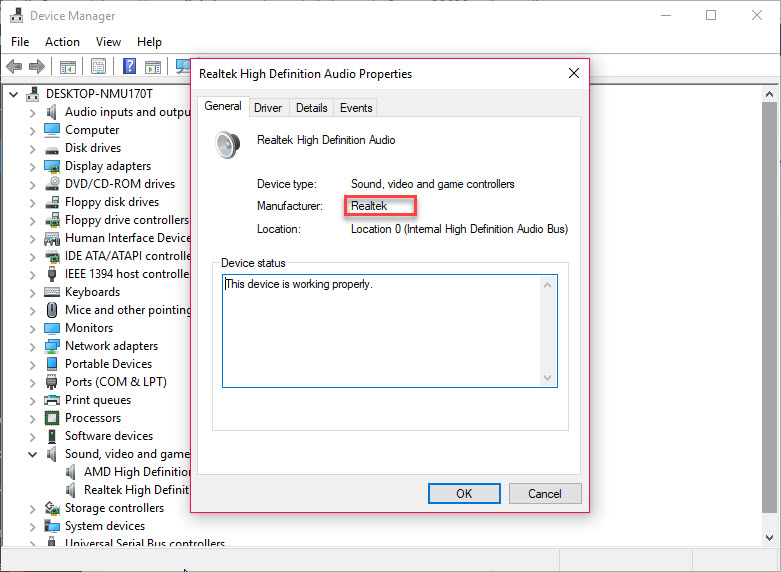The height and width of the screenshot is (572, 781).
Task: Click the System devices icon
Action: click(x=52, y=526)
